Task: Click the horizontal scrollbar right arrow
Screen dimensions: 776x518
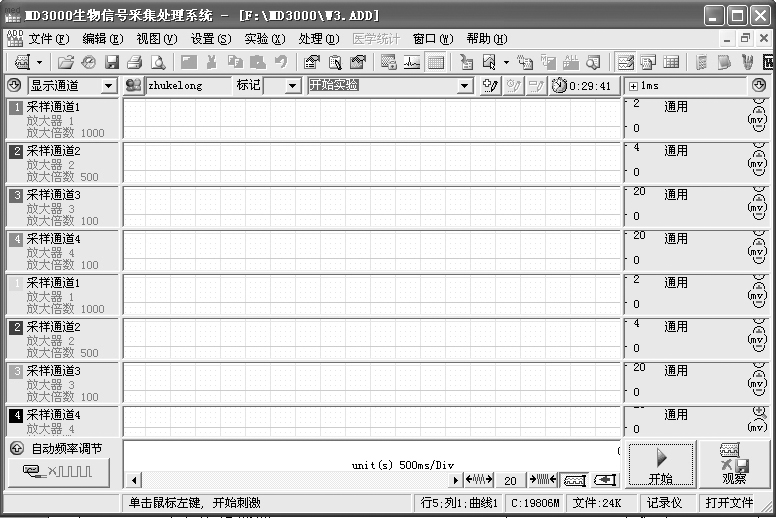Action: [455, 480]
